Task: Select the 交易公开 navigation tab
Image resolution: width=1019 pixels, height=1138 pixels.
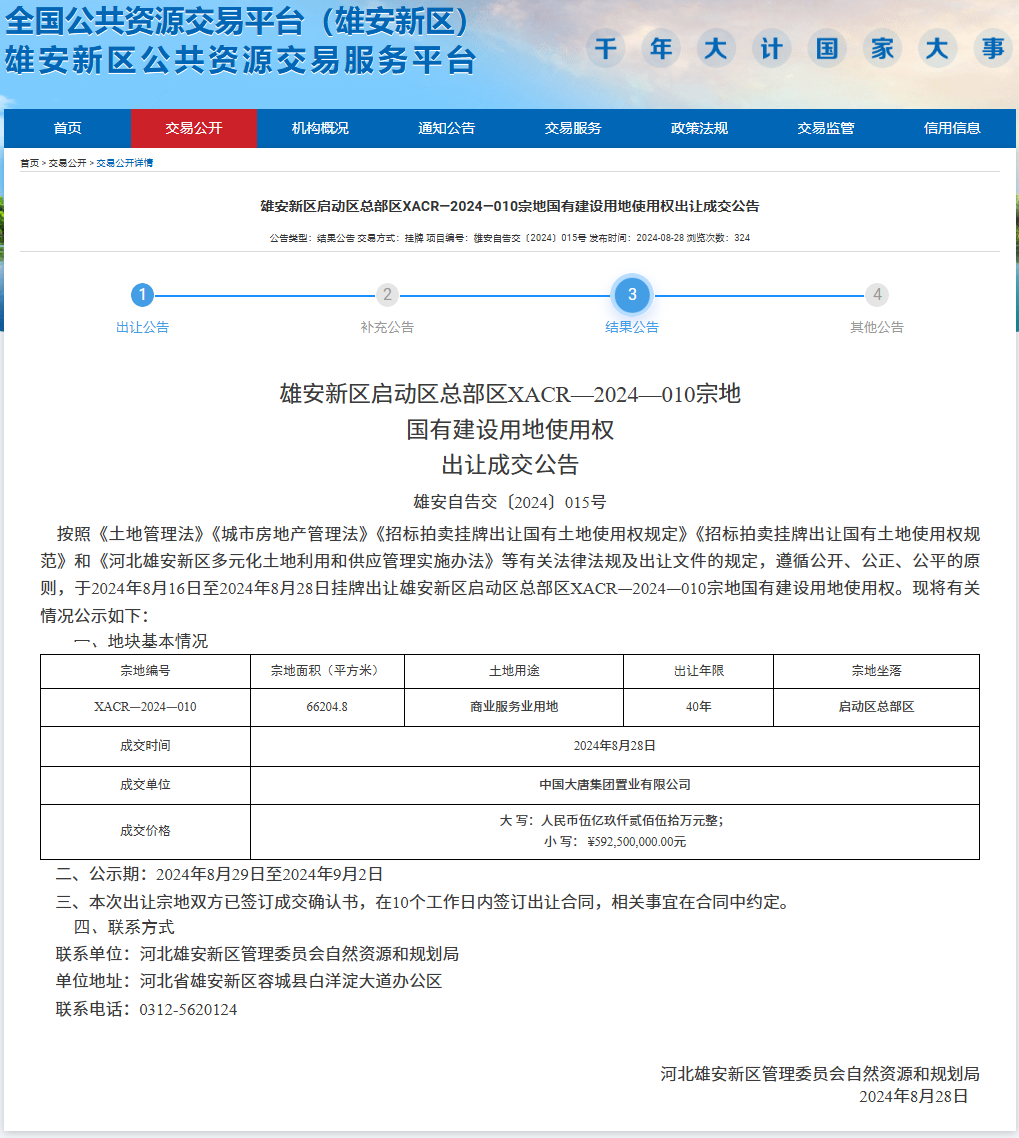Action: pyautogui.click(x=194, y=128)
